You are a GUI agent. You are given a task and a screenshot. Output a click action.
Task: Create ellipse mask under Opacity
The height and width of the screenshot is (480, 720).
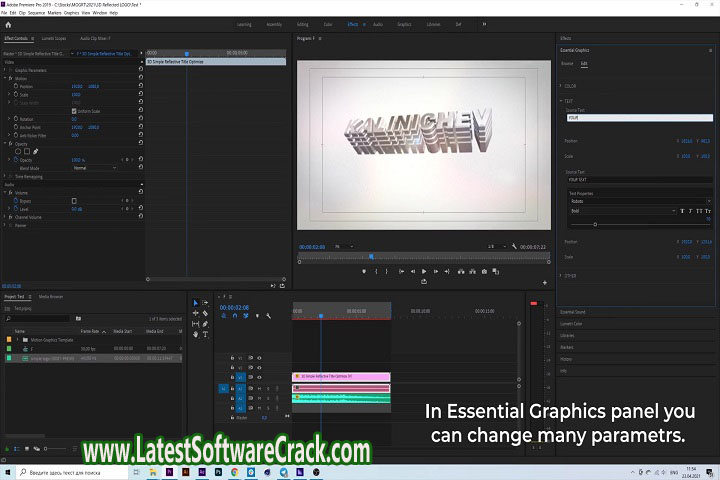(x=18, y=151)
